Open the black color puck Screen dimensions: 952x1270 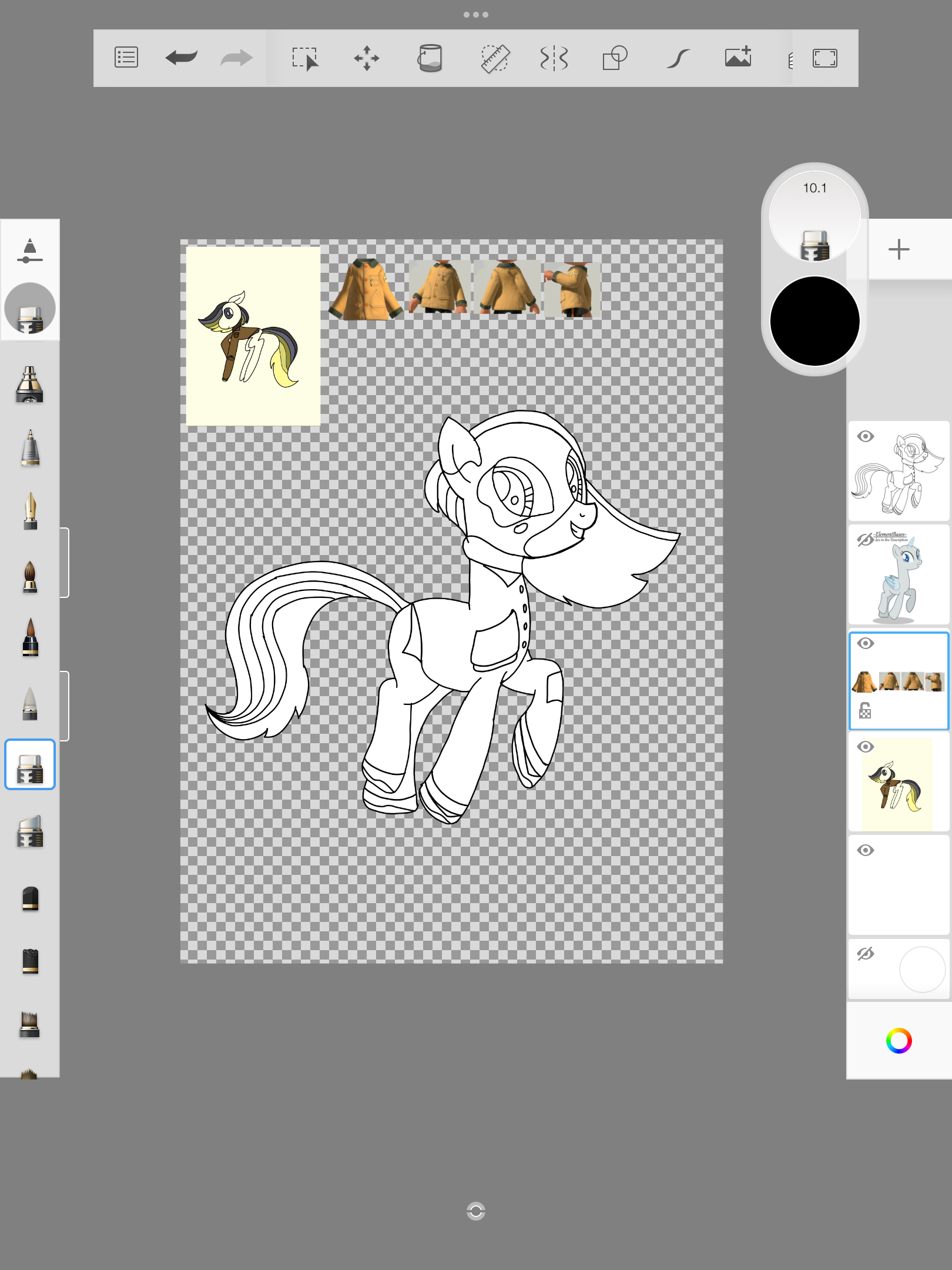[x=815, y=321]
